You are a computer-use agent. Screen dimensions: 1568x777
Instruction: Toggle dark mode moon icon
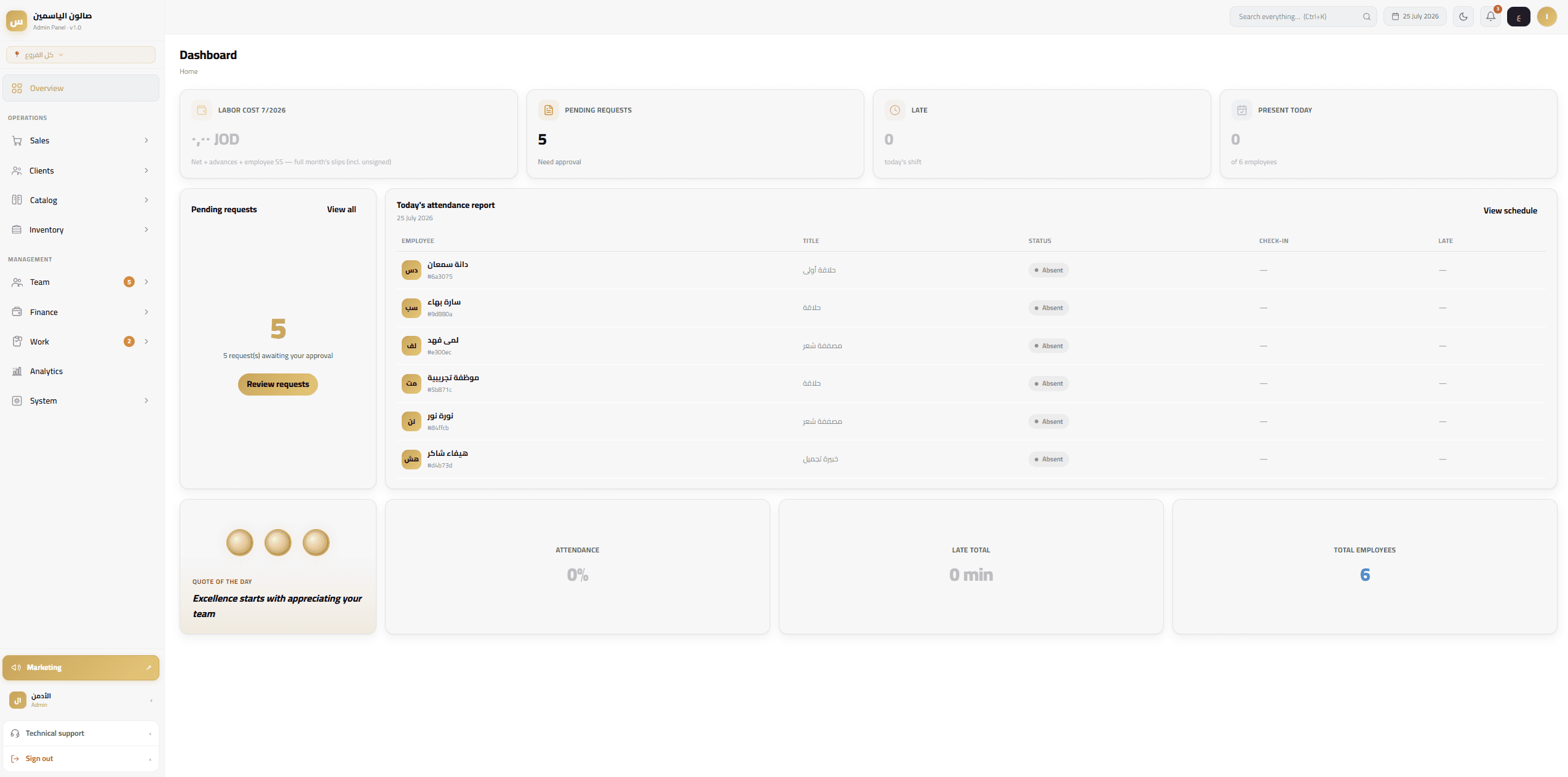point(1463,17)
